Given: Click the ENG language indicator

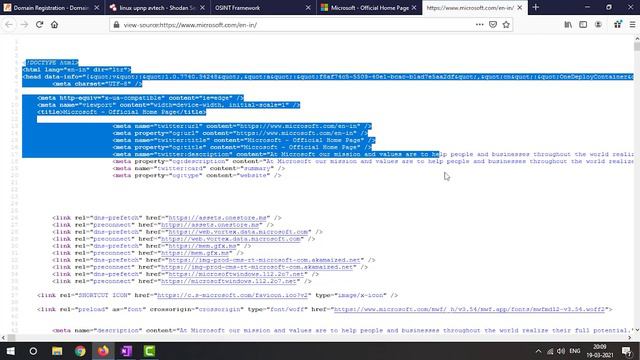Looking at the screenshot, I should click(x=575, y=351).
